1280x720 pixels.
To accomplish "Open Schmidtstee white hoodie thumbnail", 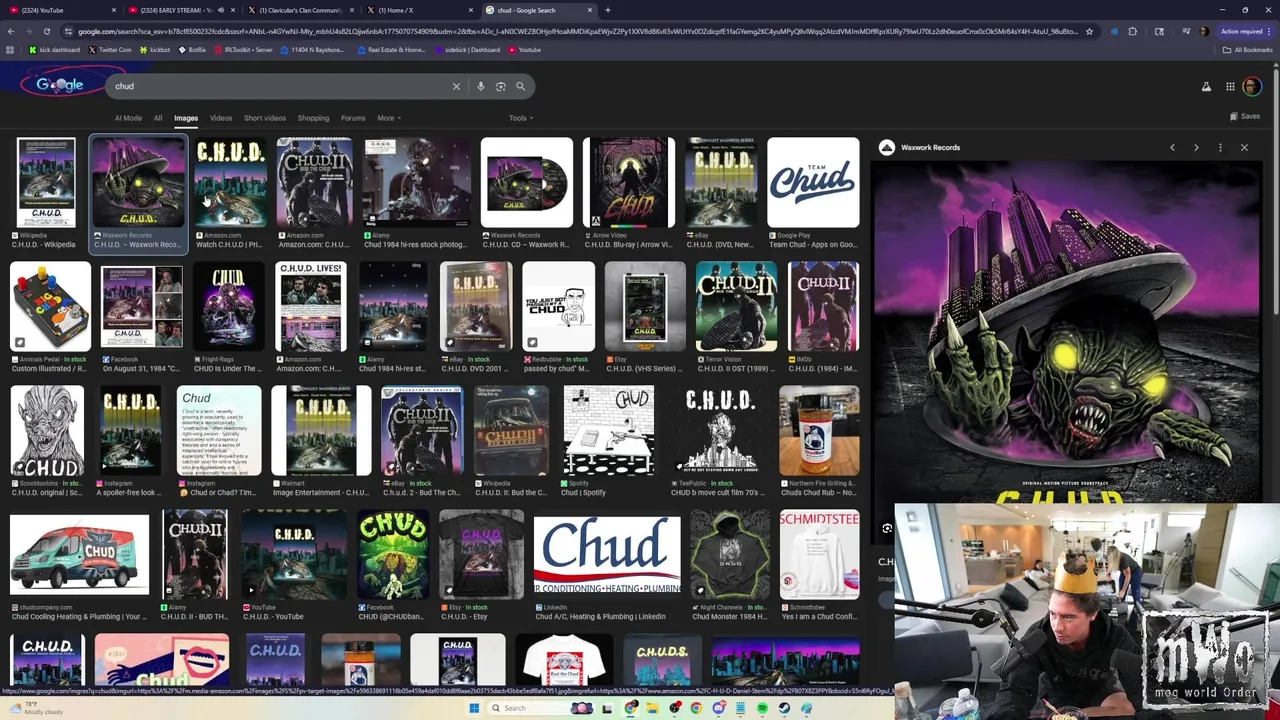I will pos(819,555).
